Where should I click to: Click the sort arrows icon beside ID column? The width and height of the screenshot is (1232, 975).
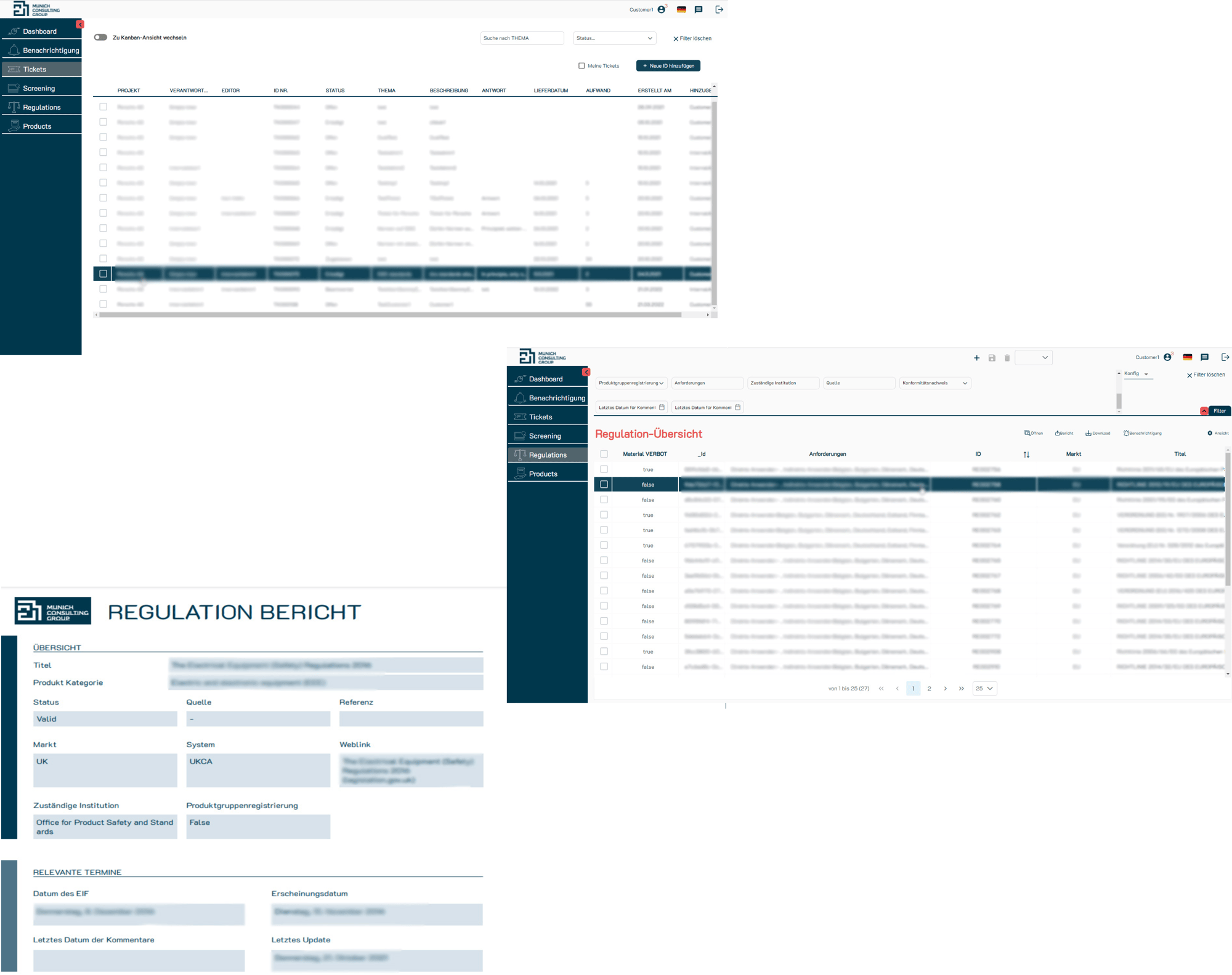[x=1026, y=455]
